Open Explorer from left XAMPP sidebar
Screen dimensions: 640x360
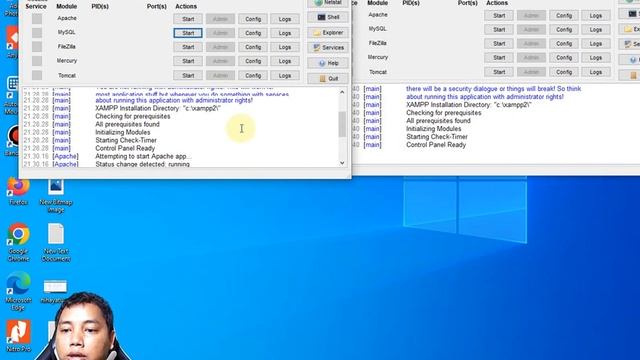(328, 33)
